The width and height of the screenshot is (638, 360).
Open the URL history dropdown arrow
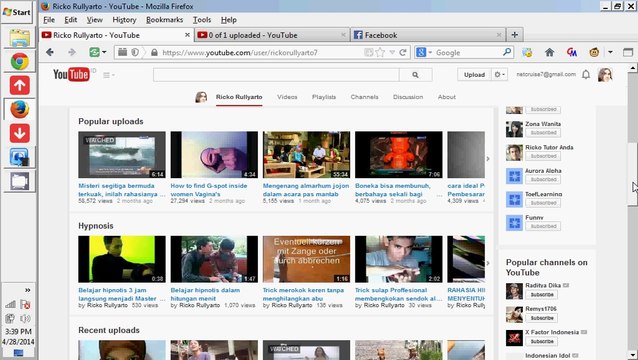point(392,52)
